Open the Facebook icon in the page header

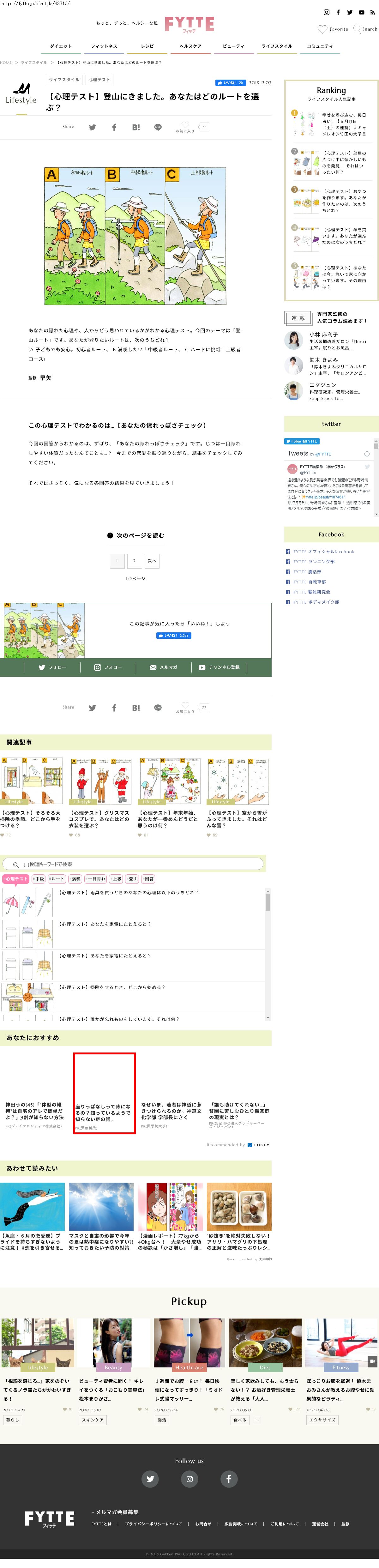[338, 12]
